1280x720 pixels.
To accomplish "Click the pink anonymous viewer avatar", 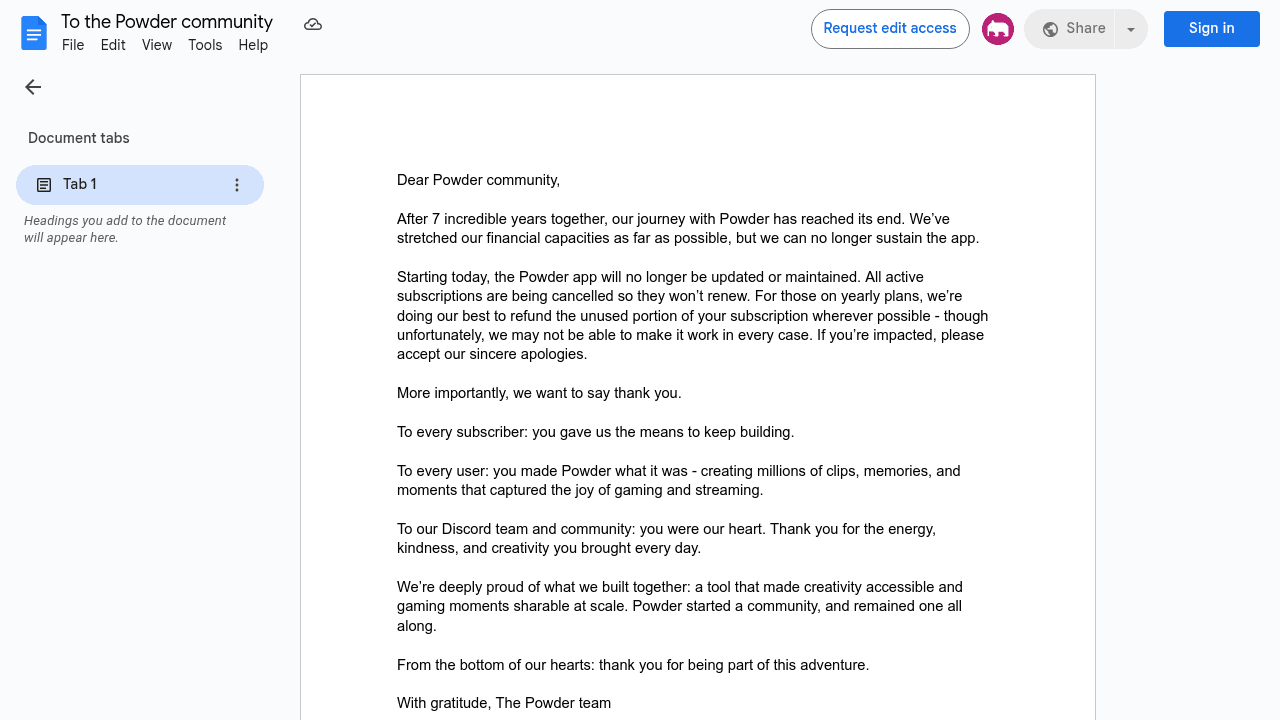I will click(x=998, y=29).
